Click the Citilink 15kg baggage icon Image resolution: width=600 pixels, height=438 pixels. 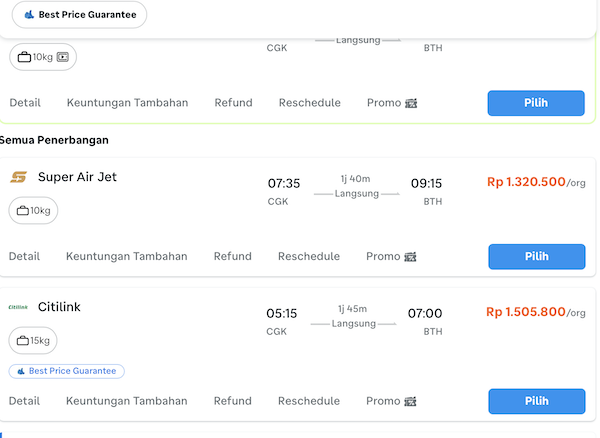pos(24,341)
